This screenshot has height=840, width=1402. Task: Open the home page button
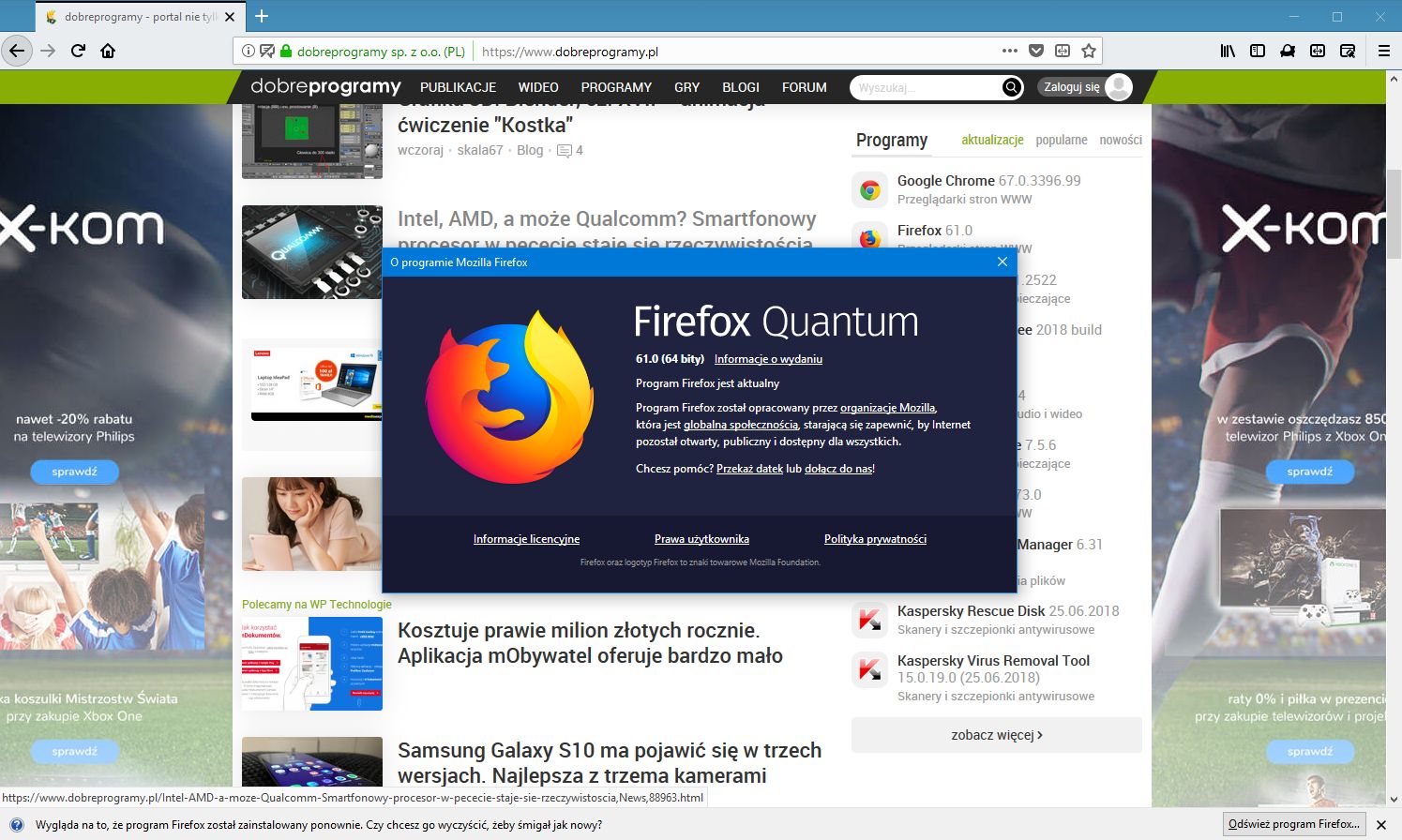click(108, 51)
